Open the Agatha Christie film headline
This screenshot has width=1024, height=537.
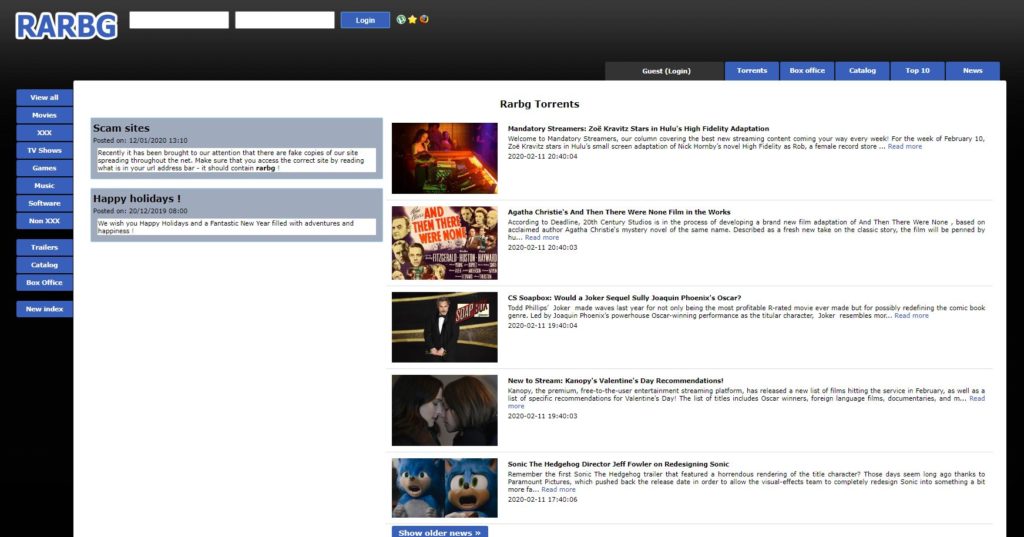618,212
